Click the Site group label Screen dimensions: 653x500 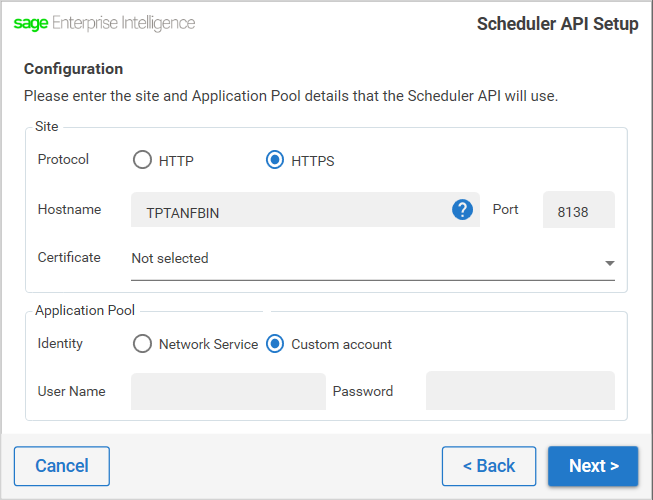(x=47, y=126)
